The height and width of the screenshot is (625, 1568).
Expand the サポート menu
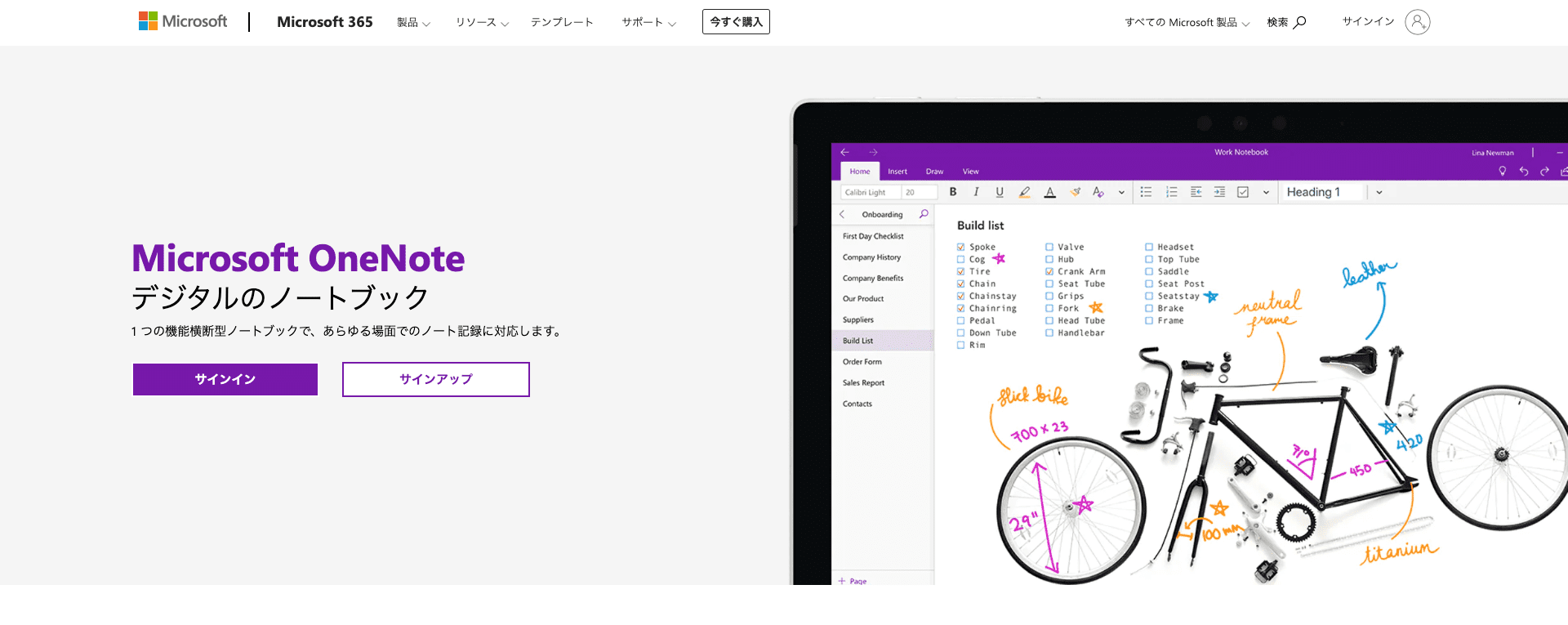[649, 22]
